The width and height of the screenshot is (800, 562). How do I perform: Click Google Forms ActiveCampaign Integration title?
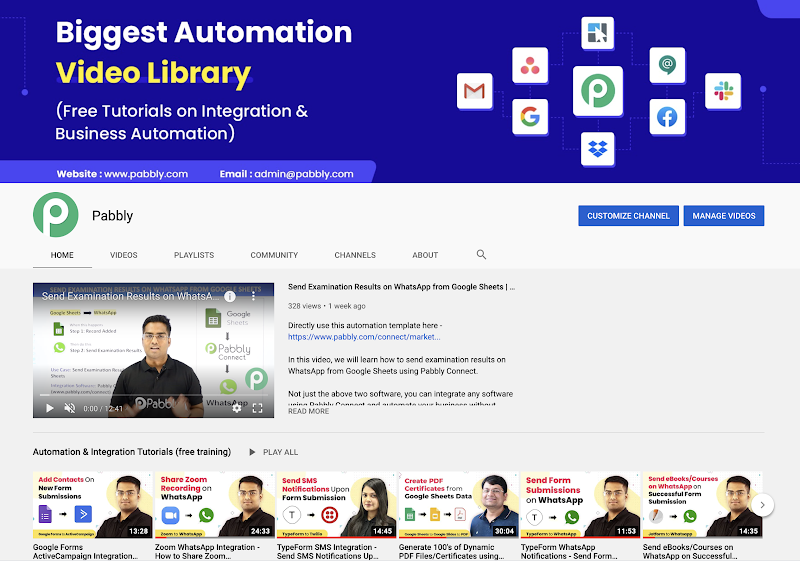(85, 551)
